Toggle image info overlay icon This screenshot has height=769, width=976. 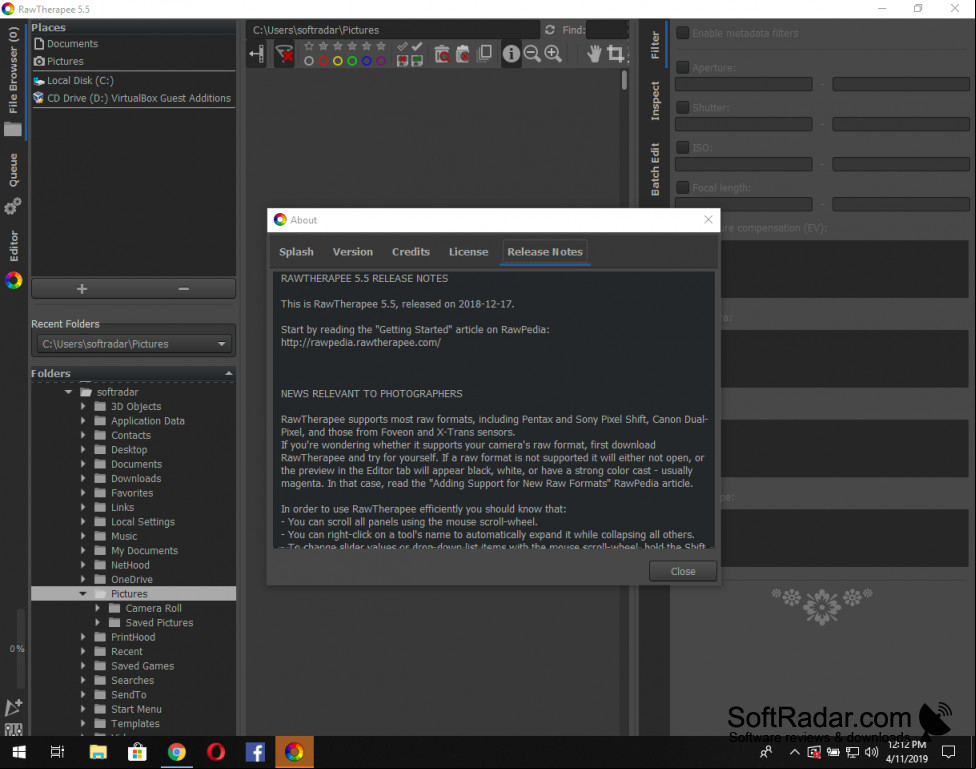point(511,54)
